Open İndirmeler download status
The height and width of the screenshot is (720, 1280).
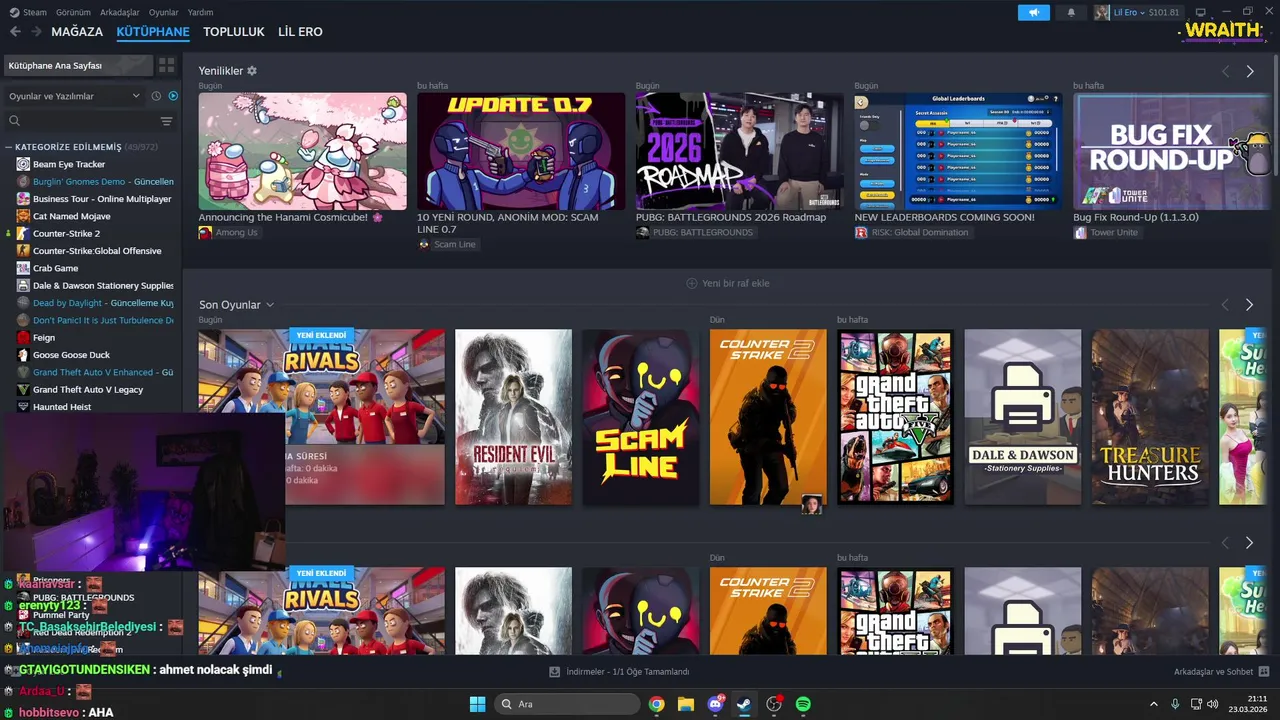coord(620,672)
